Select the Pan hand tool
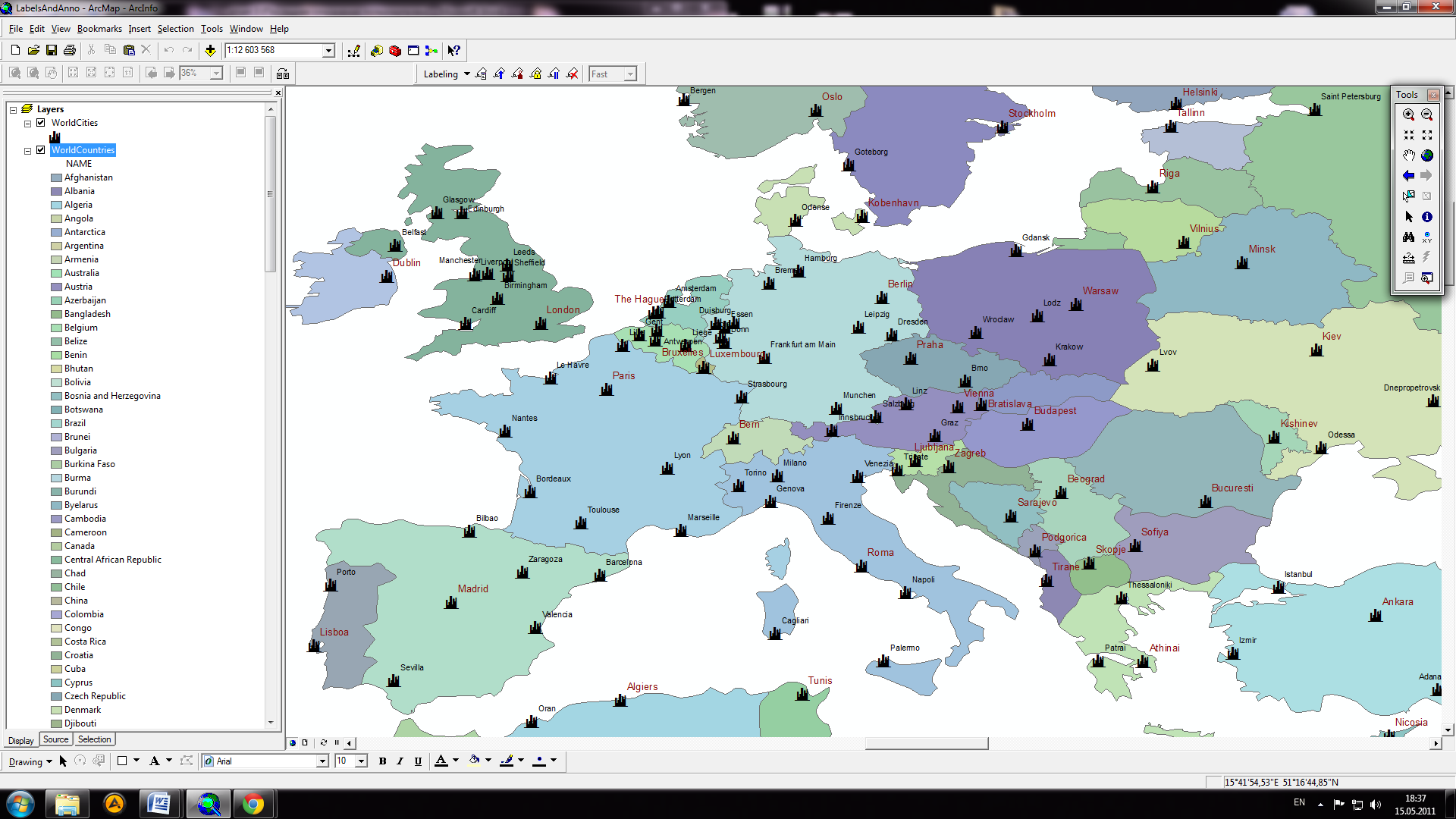 1408,155
